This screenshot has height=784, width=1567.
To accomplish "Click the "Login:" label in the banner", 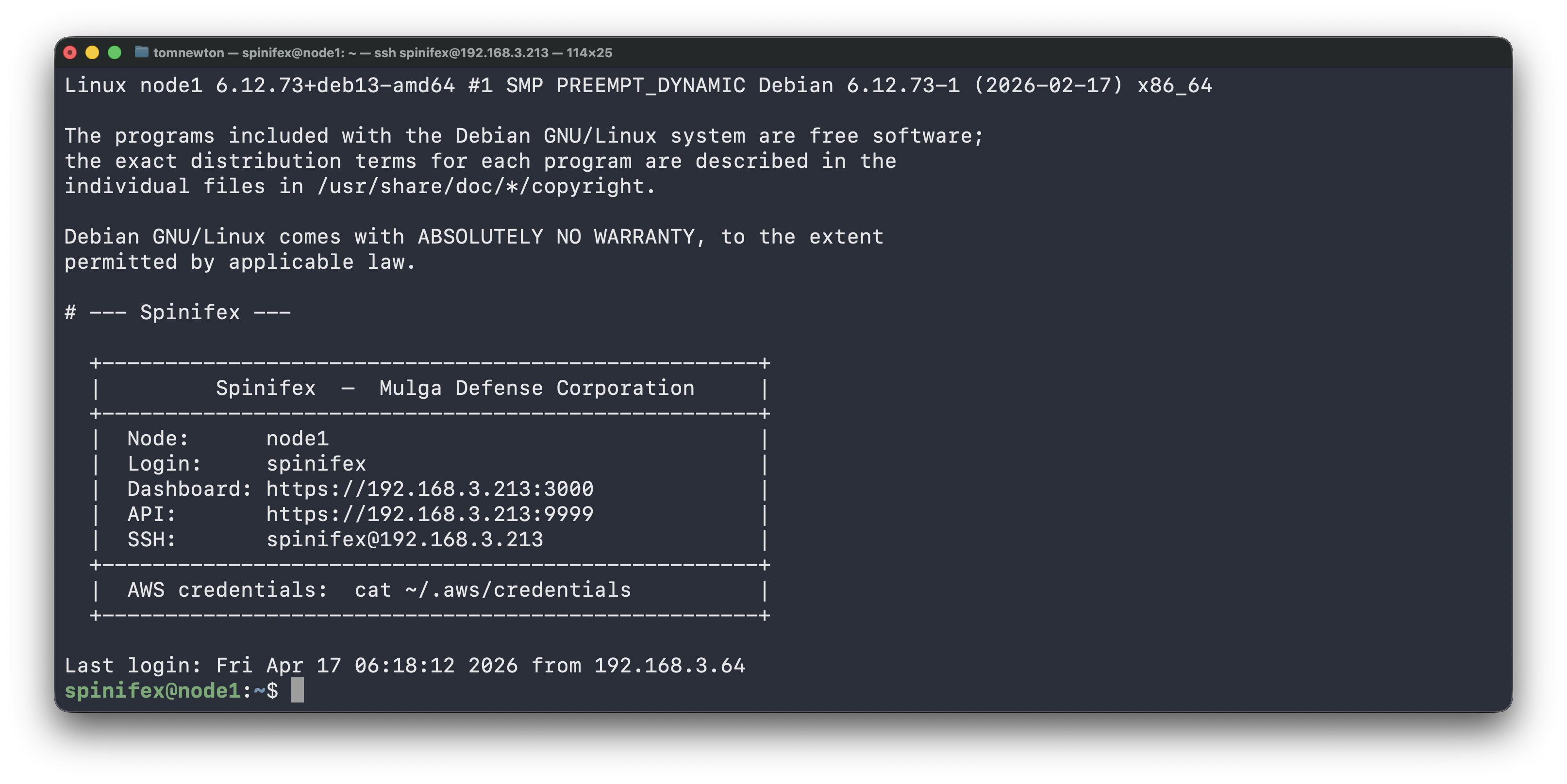I will 164,464.
